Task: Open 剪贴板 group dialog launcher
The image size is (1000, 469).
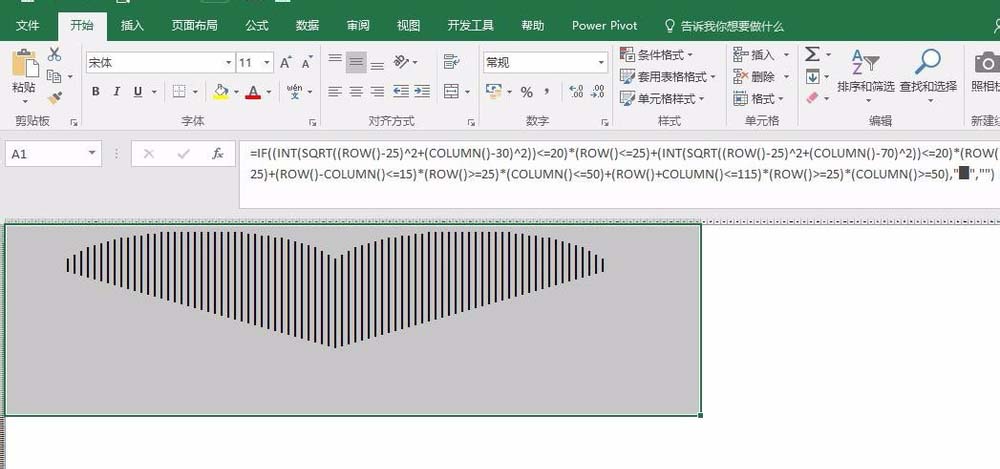Action: [x=74, y=121]
